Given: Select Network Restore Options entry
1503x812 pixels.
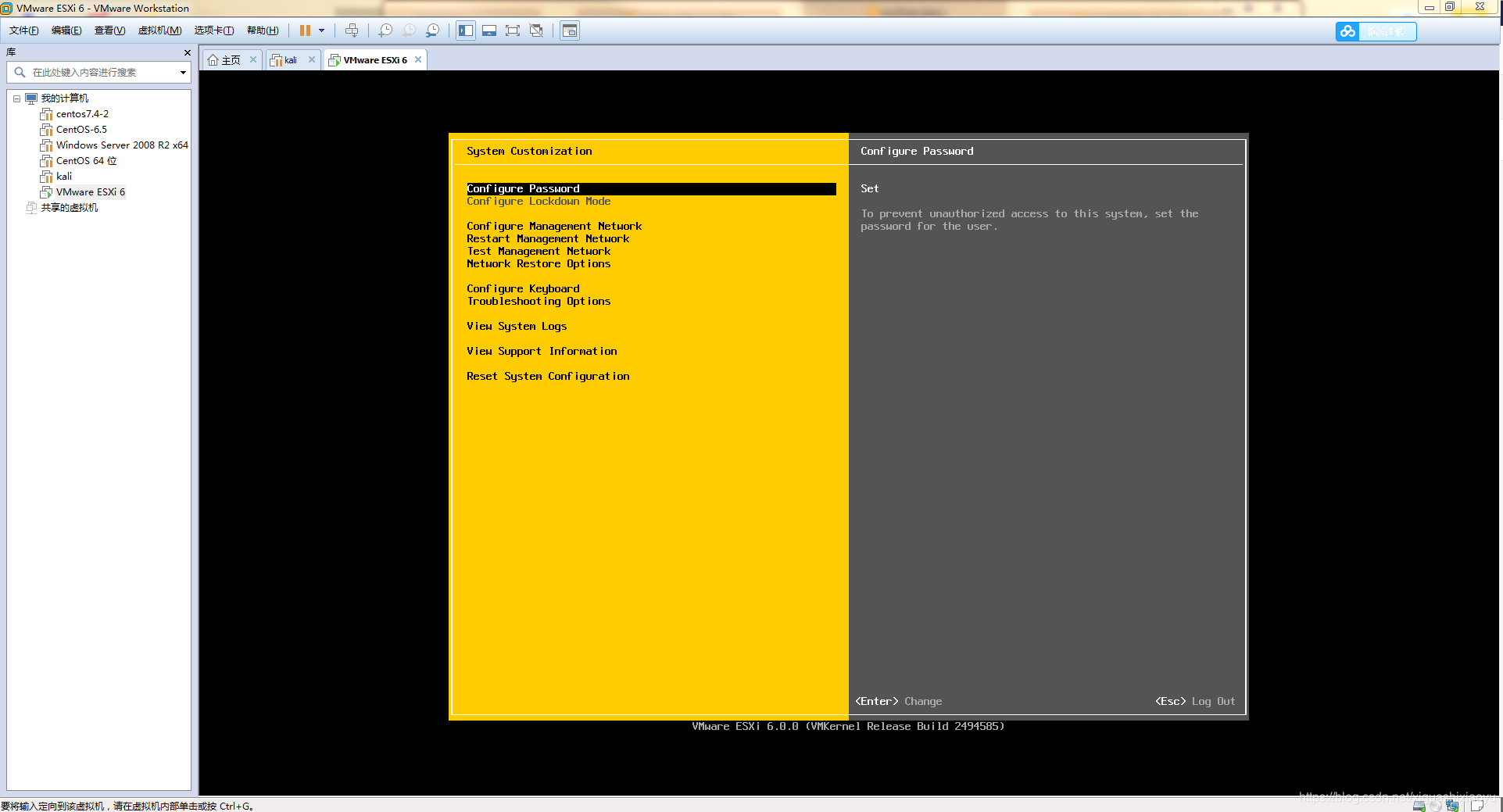Looking at the screenshot, I should (539, 264).
